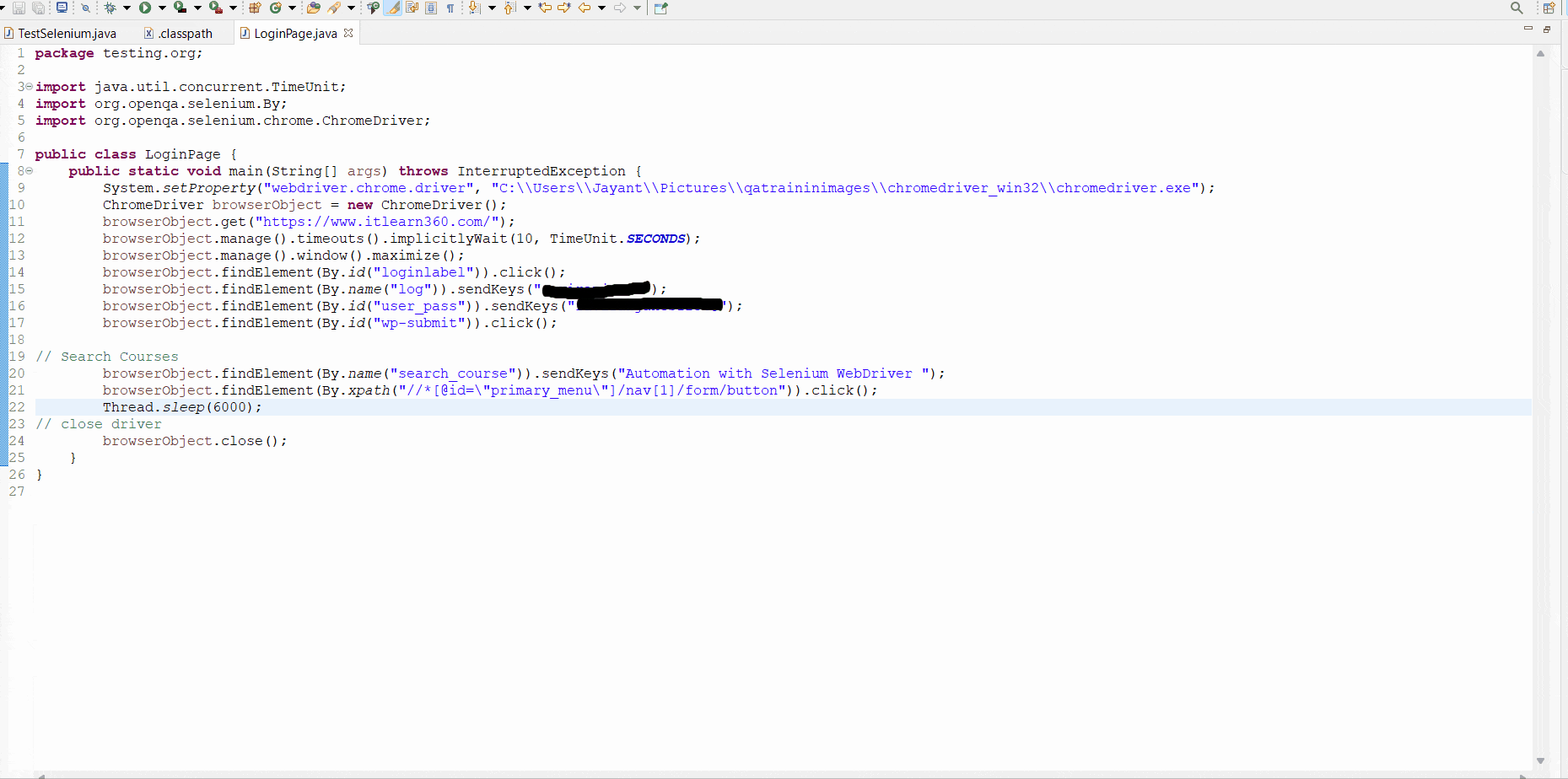The image size is (1568, 779).
Task: Click the vertical scrollbar up arrow
Action: 1540,53
